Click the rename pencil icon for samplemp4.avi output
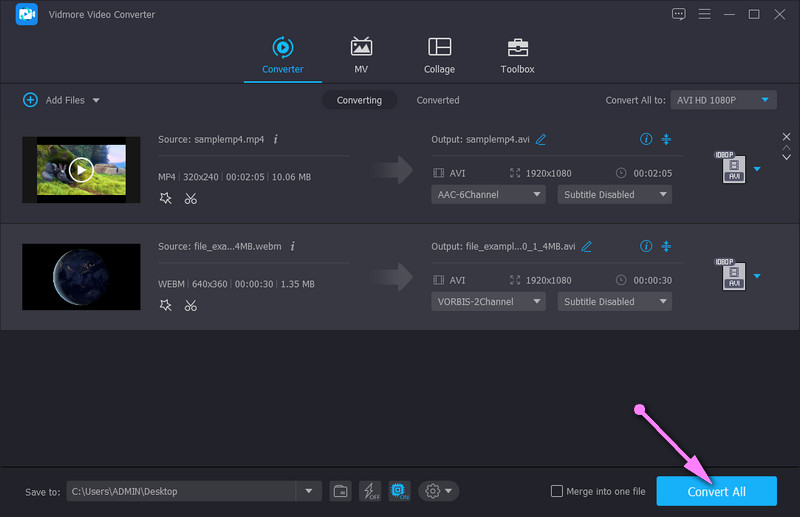 point(541,139)
